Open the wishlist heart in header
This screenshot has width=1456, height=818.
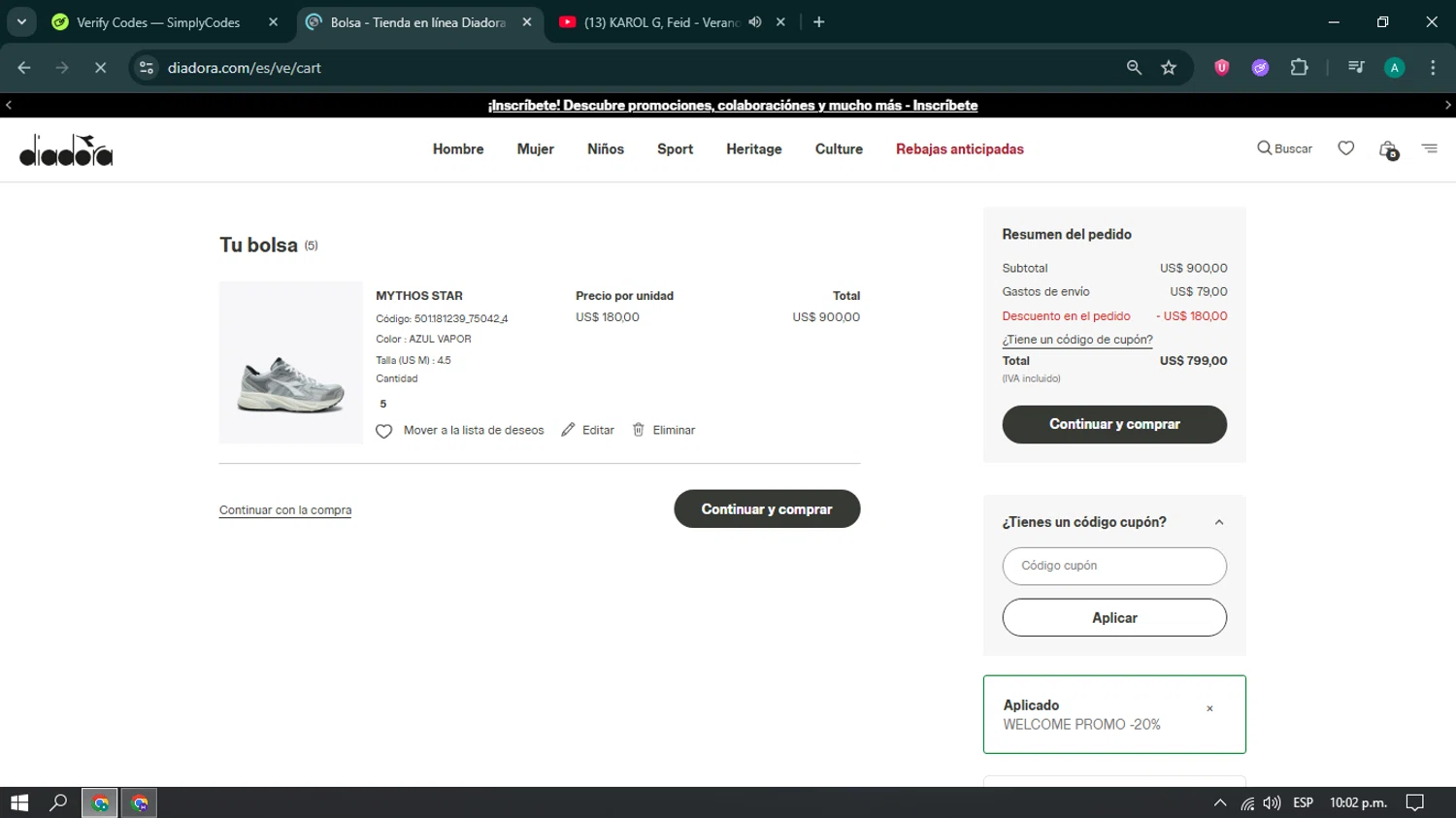pos(1346,148)
